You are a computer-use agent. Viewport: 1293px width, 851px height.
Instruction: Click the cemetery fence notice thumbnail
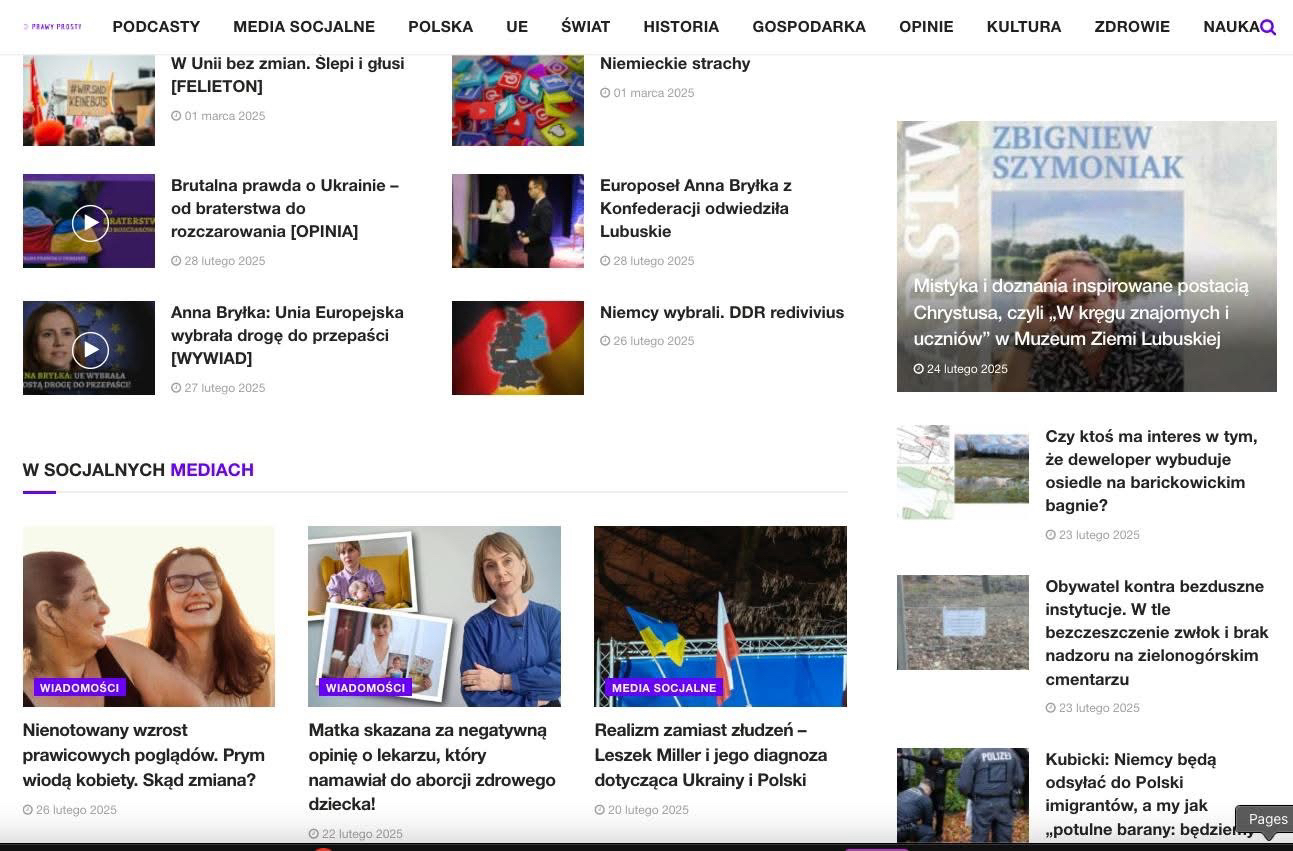point(962,622)
